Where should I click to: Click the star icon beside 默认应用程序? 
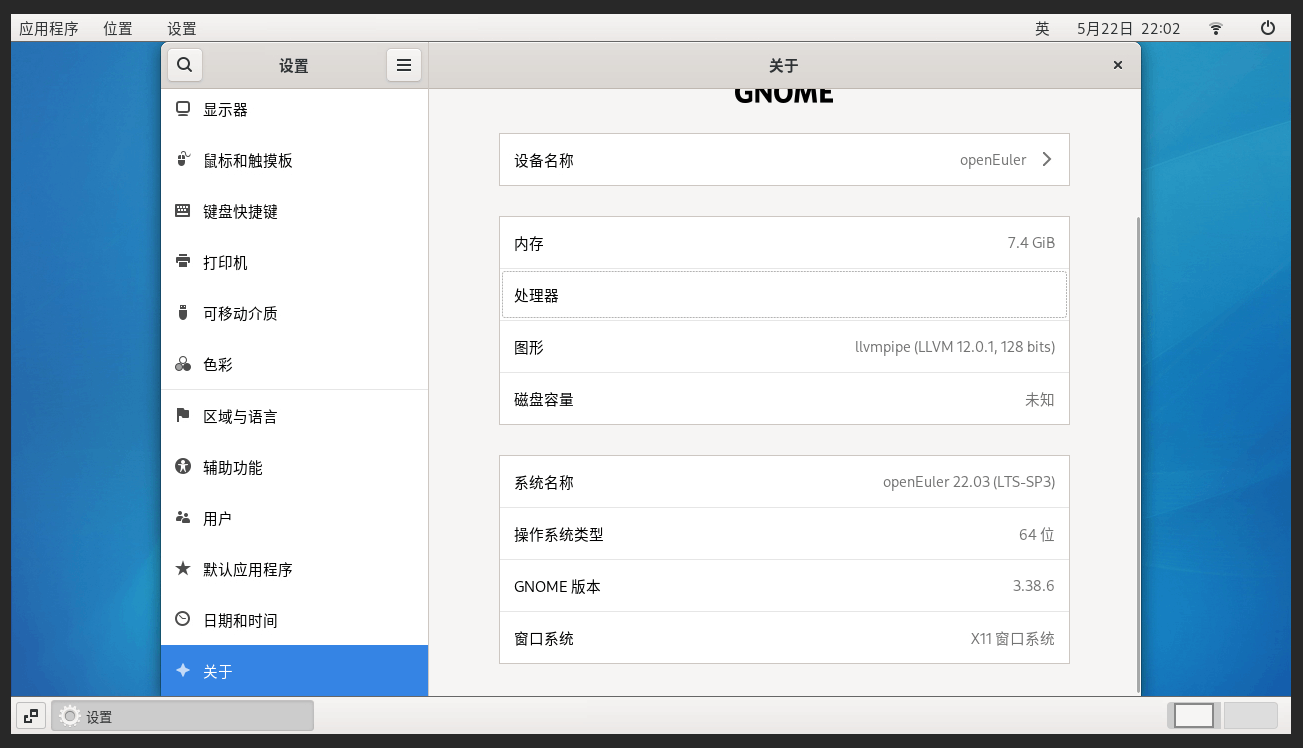[182, 568]
